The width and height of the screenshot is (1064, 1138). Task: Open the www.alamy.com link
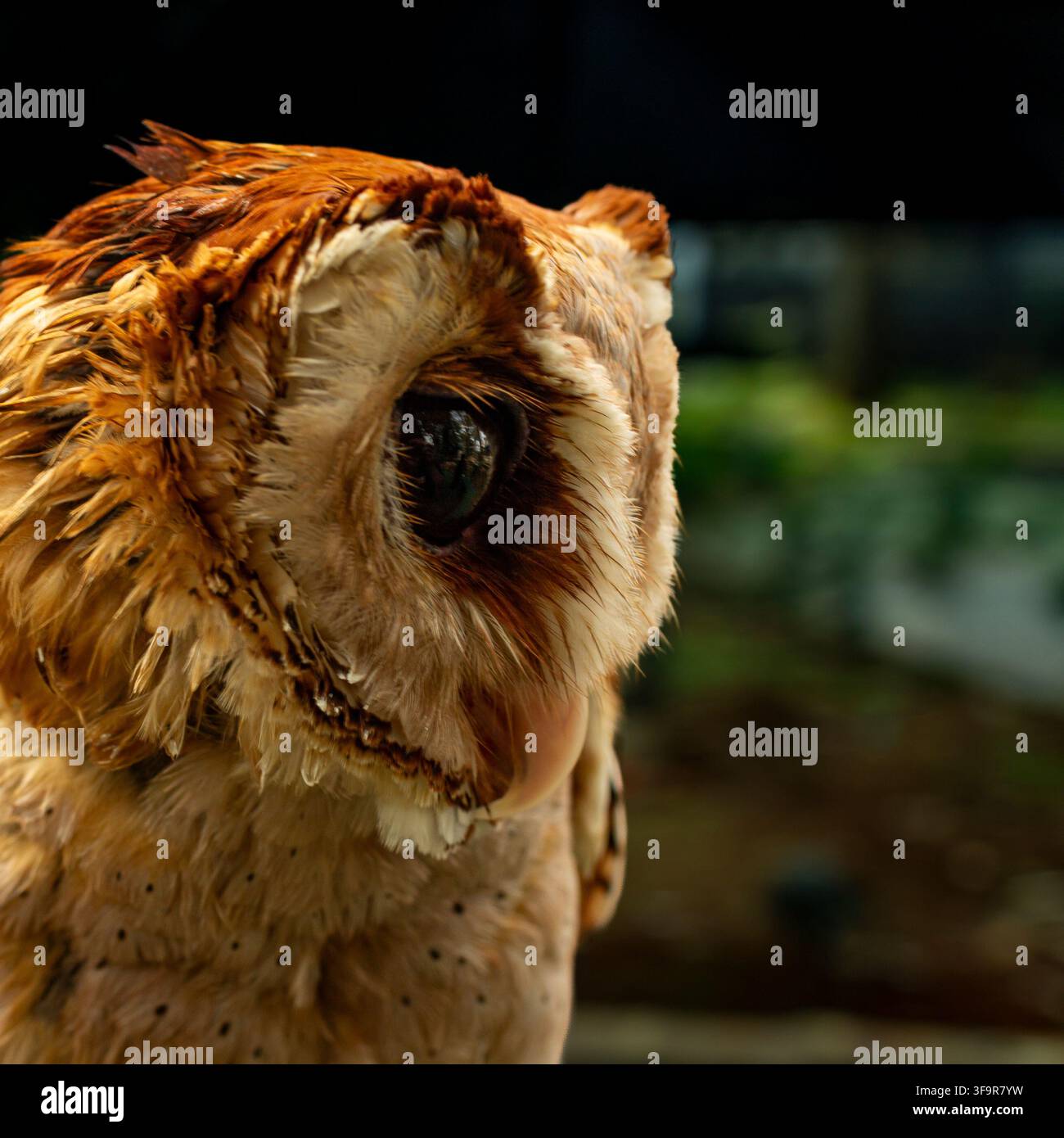(968, 1111)
